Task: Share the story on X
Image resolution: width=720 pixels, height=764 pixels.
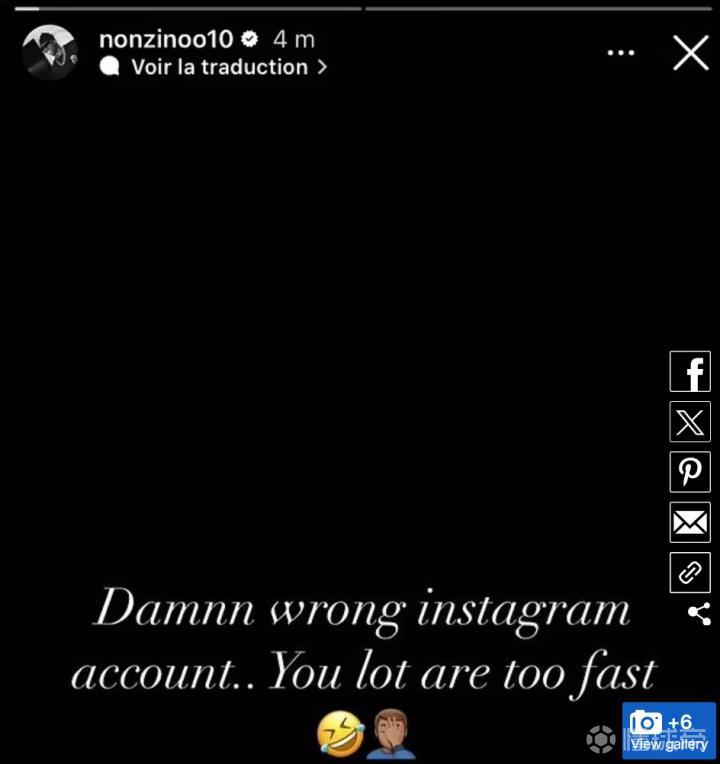Action: 690,421
